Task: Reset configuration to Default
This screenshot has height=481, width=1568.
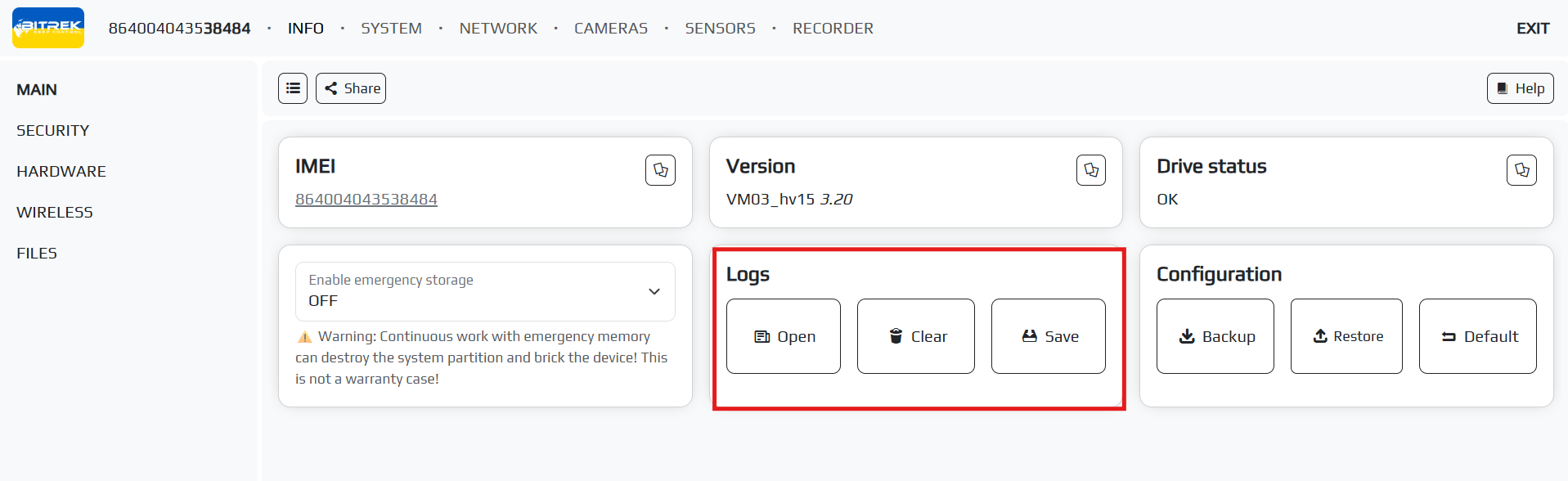Action: (1478, 336)
